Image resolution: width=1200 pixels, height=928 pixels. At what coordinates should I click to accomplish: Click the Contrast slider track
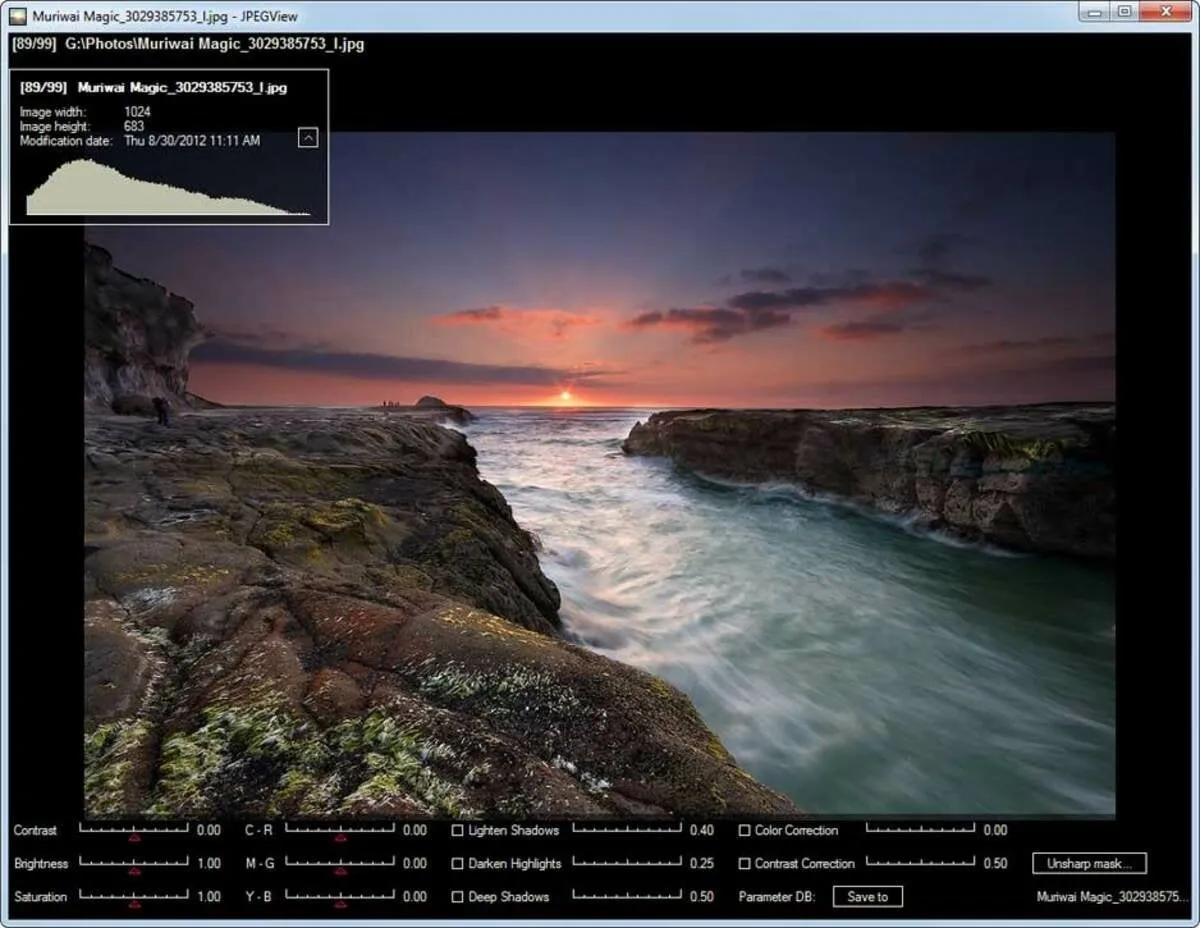134,829
